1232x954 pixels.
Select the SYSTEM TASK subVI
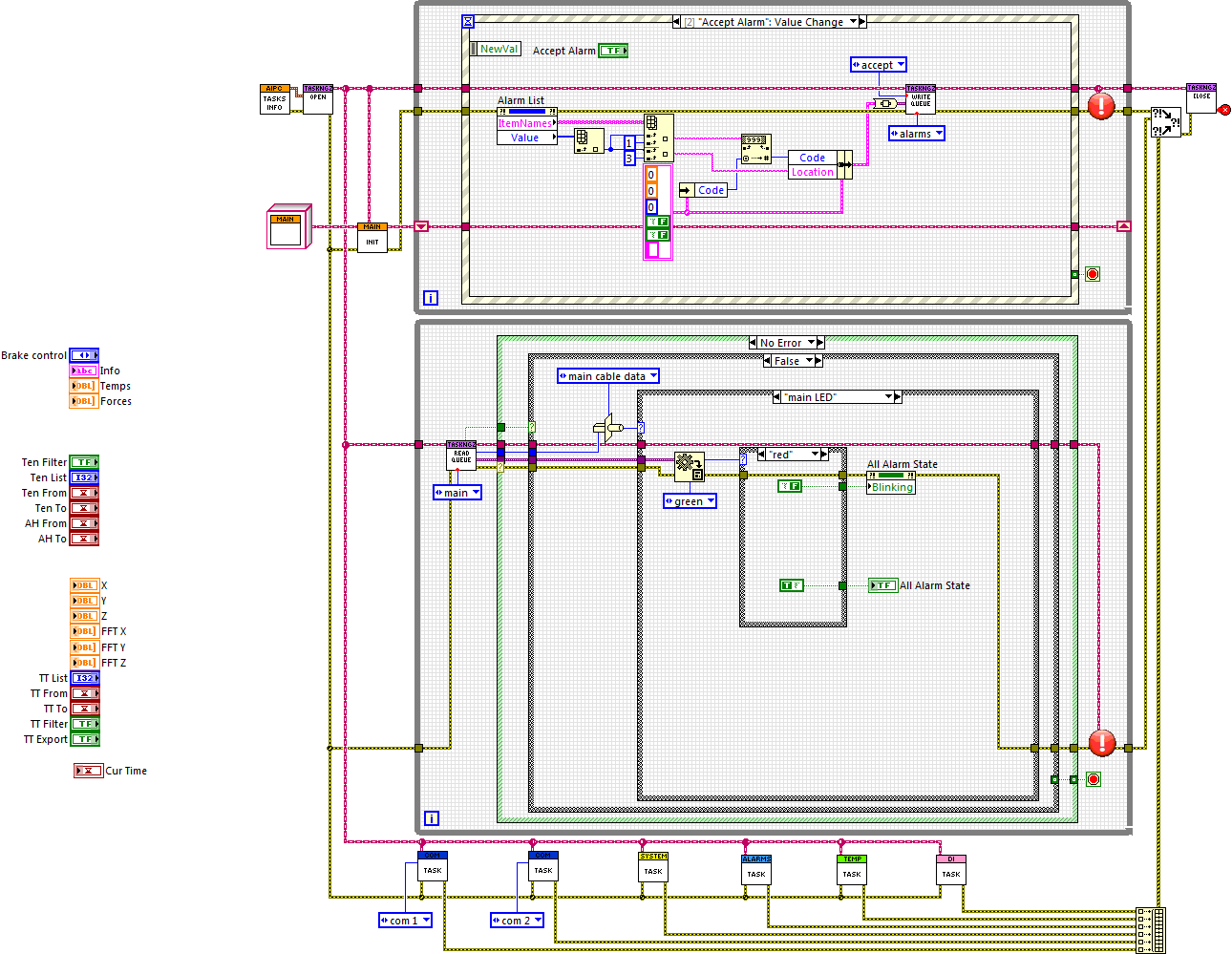[x=653, y=867]
